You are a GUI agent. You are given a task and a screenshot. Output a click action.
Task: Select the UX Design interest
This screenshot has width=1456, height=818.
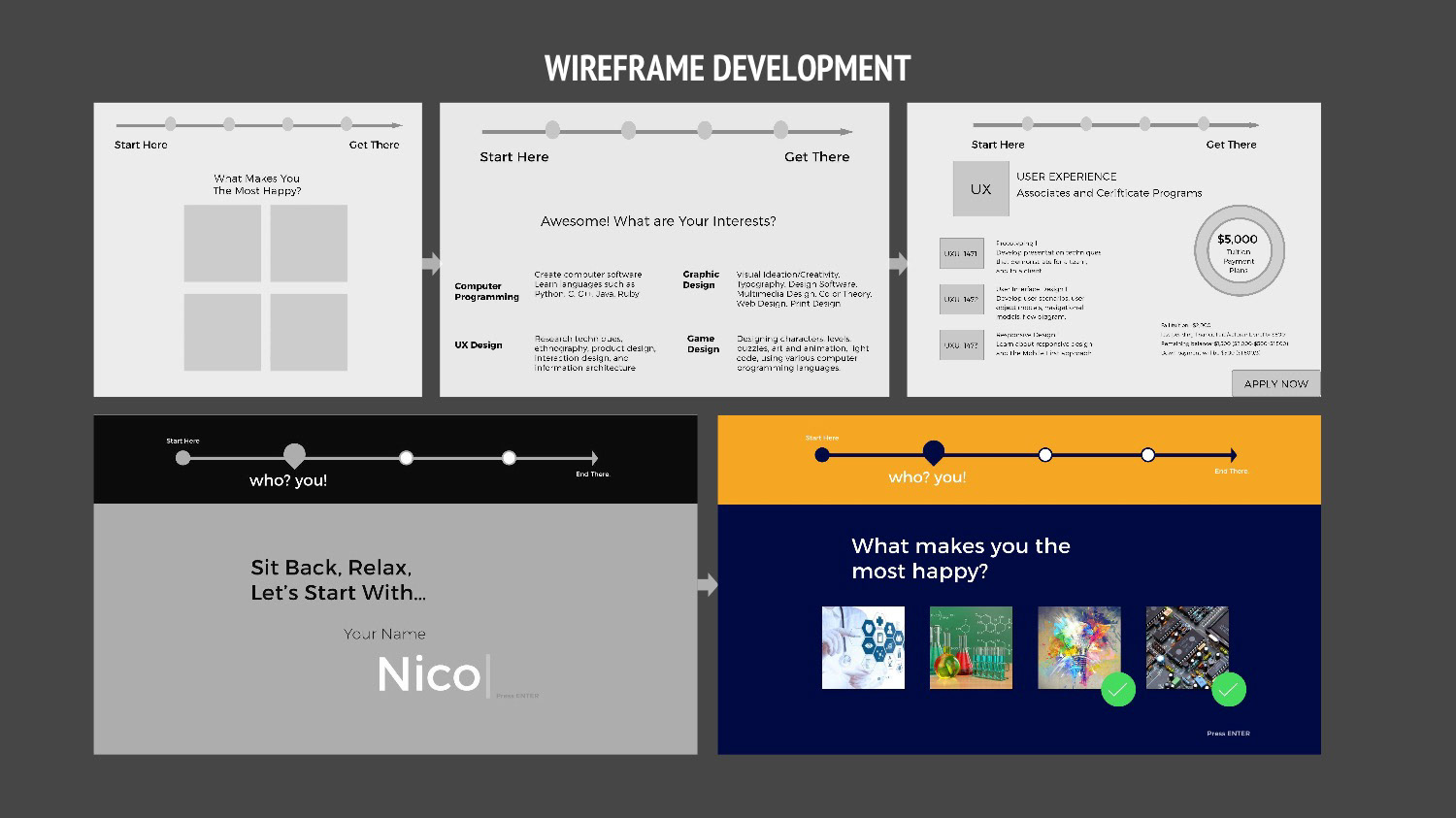coord(479,344)
